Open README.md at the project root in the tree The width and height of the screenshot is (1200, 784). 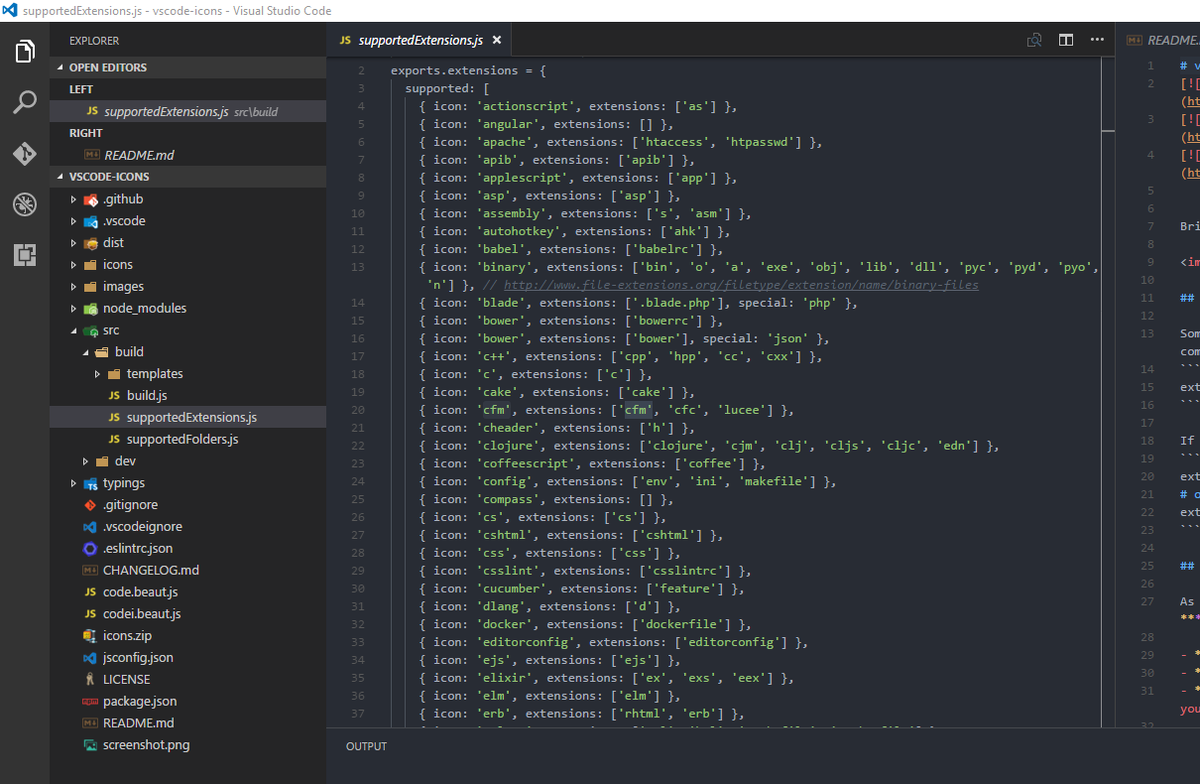coord(188,723)
